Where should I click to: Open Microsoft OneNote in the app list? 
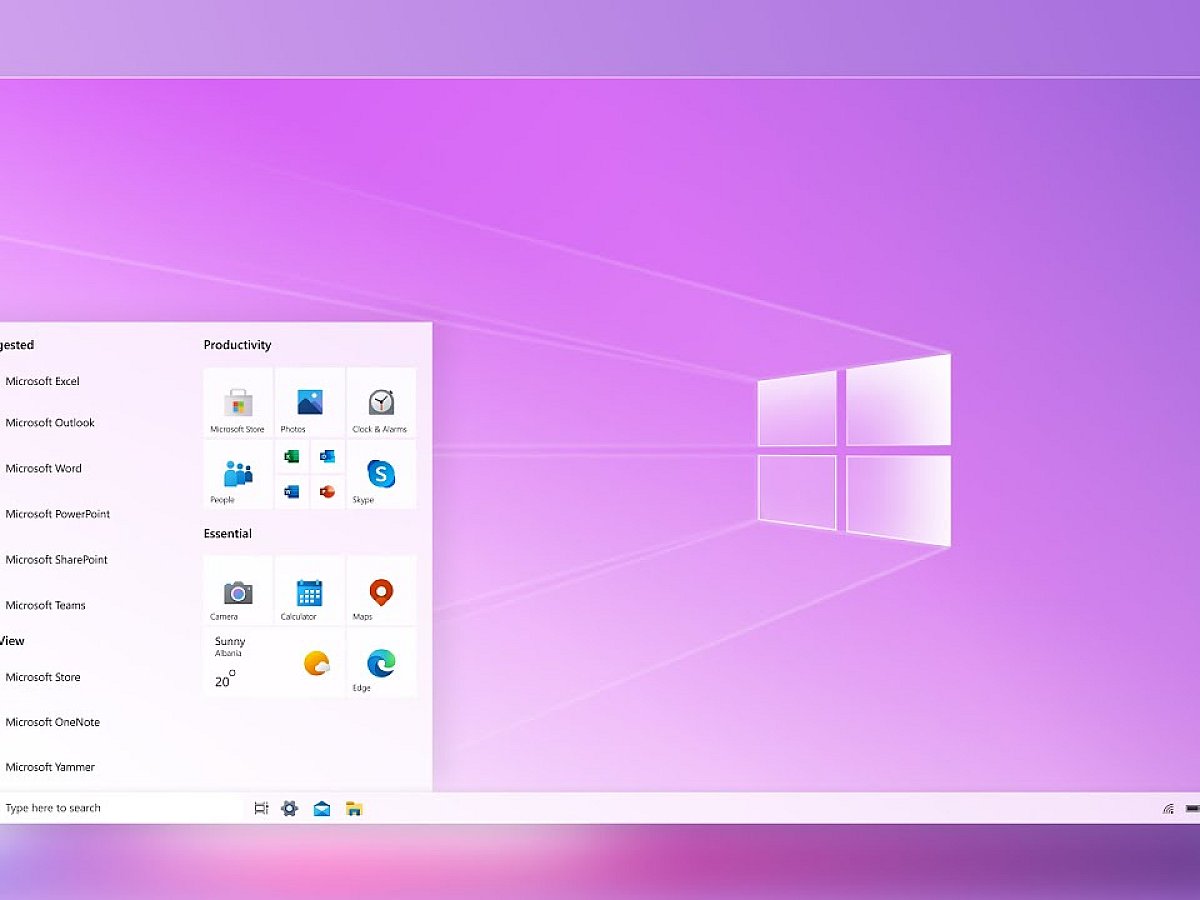[52, 722]
